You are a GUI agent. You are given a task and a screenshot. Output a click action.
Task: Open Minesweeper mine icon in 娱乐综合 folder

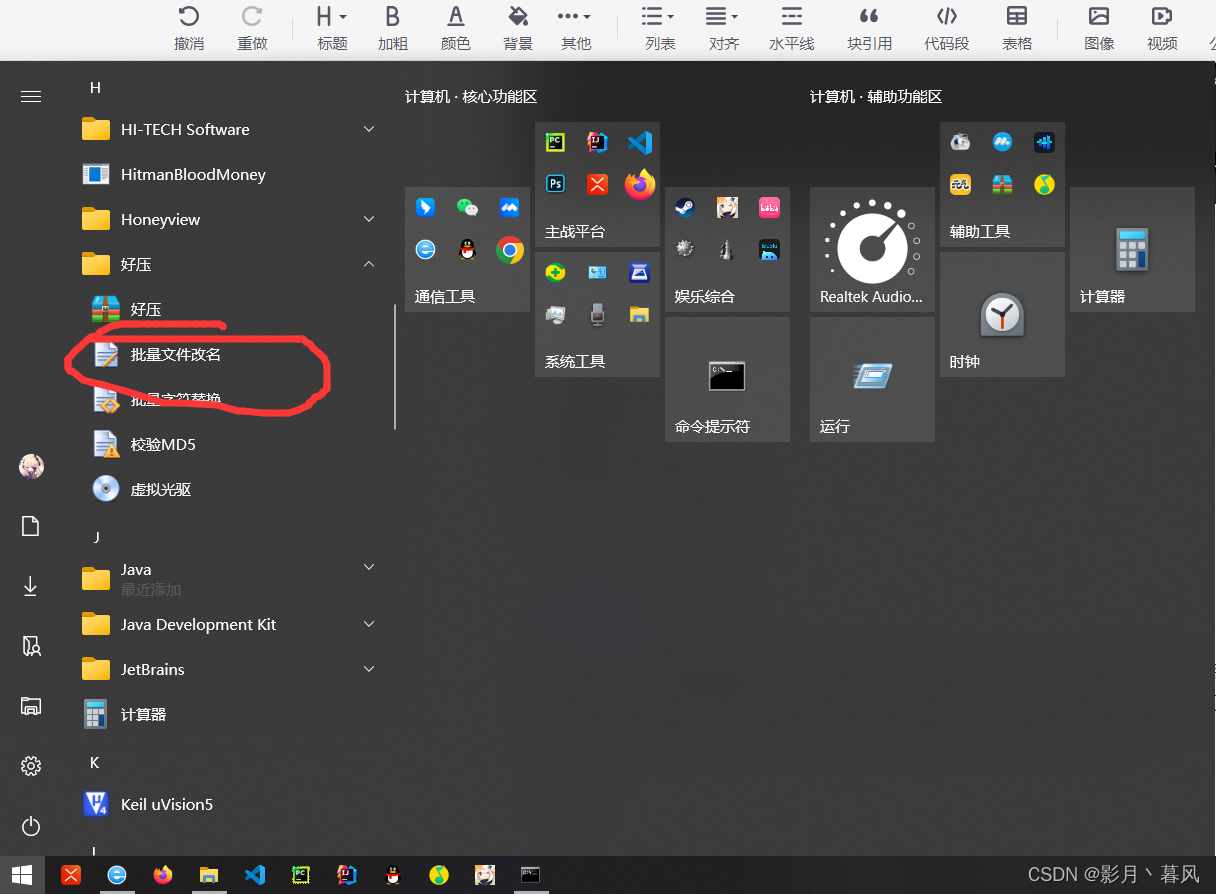685,249
